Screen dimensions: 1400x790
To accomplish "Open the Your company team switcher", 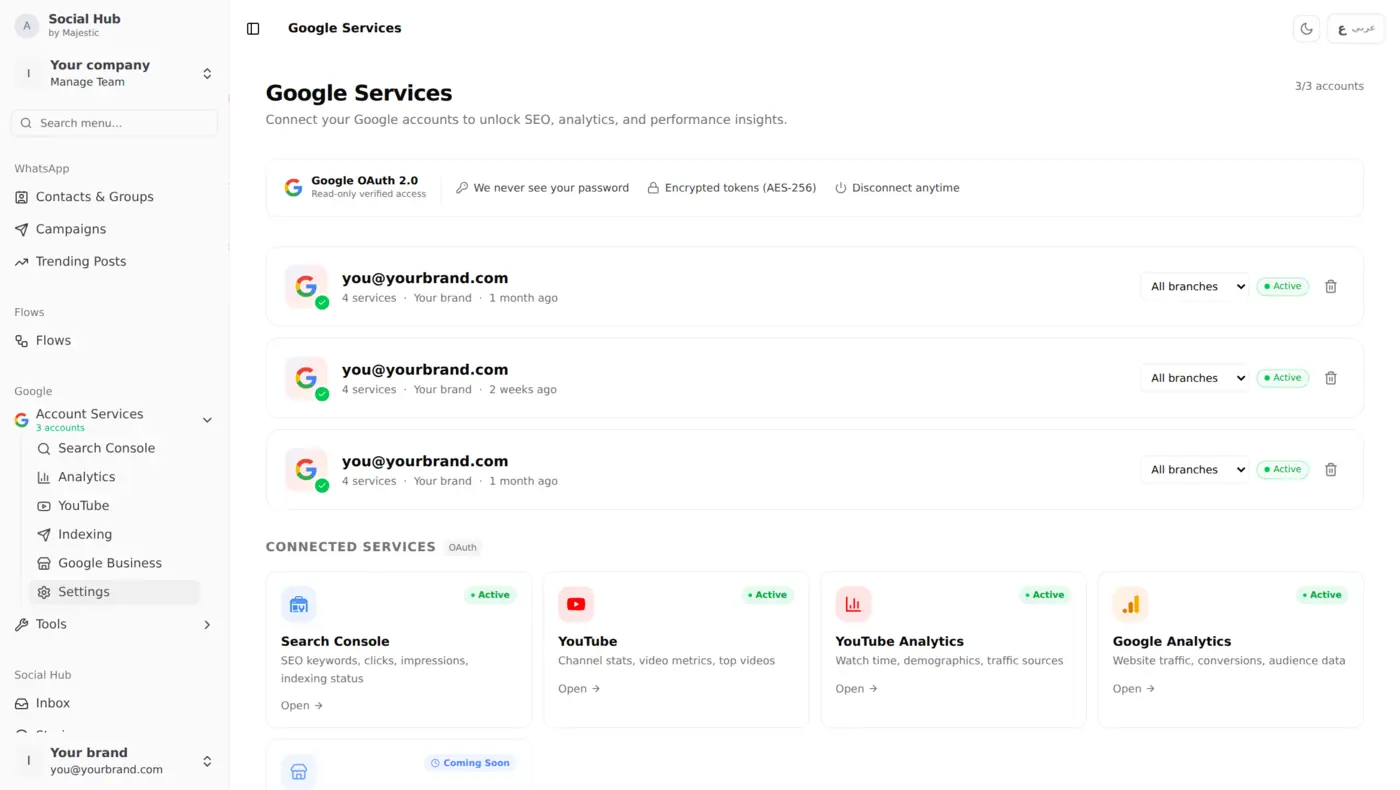I will coord(115,73).
